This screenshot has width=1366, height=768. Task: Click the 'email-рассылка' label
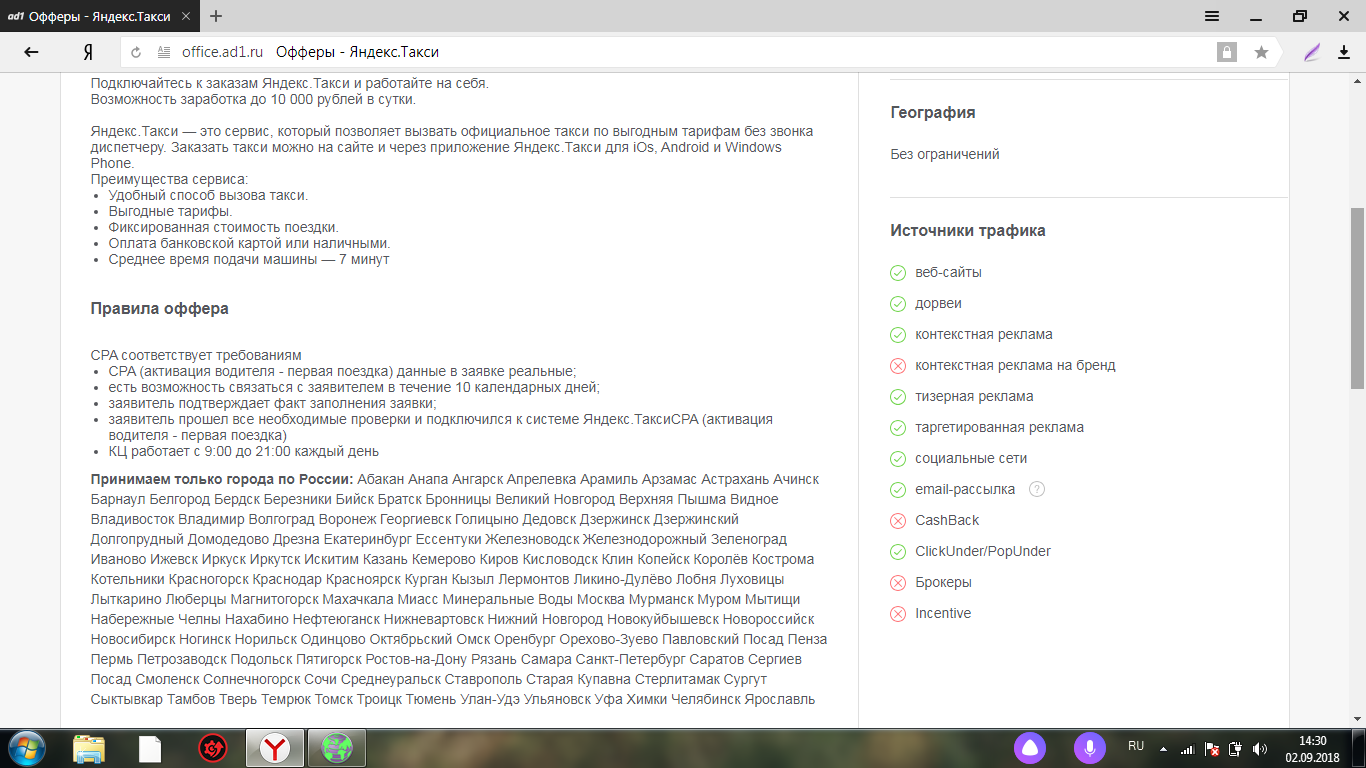(x=965, y=490)
